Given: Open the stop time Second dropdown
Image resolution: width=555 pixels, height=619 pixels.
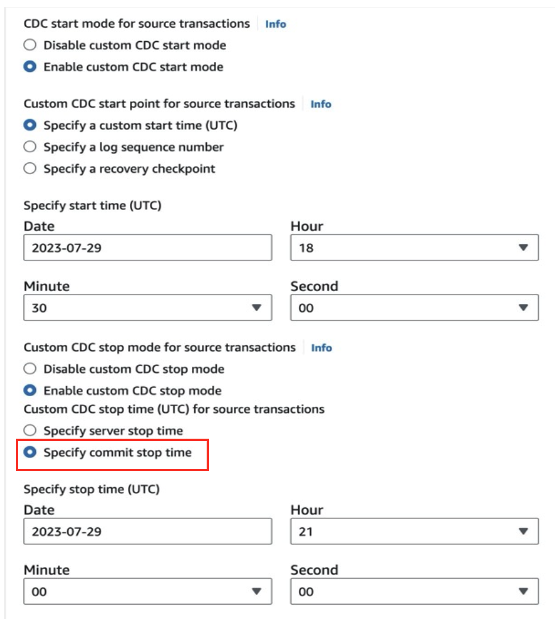Looking at the screenshot, I should (414, 591).
